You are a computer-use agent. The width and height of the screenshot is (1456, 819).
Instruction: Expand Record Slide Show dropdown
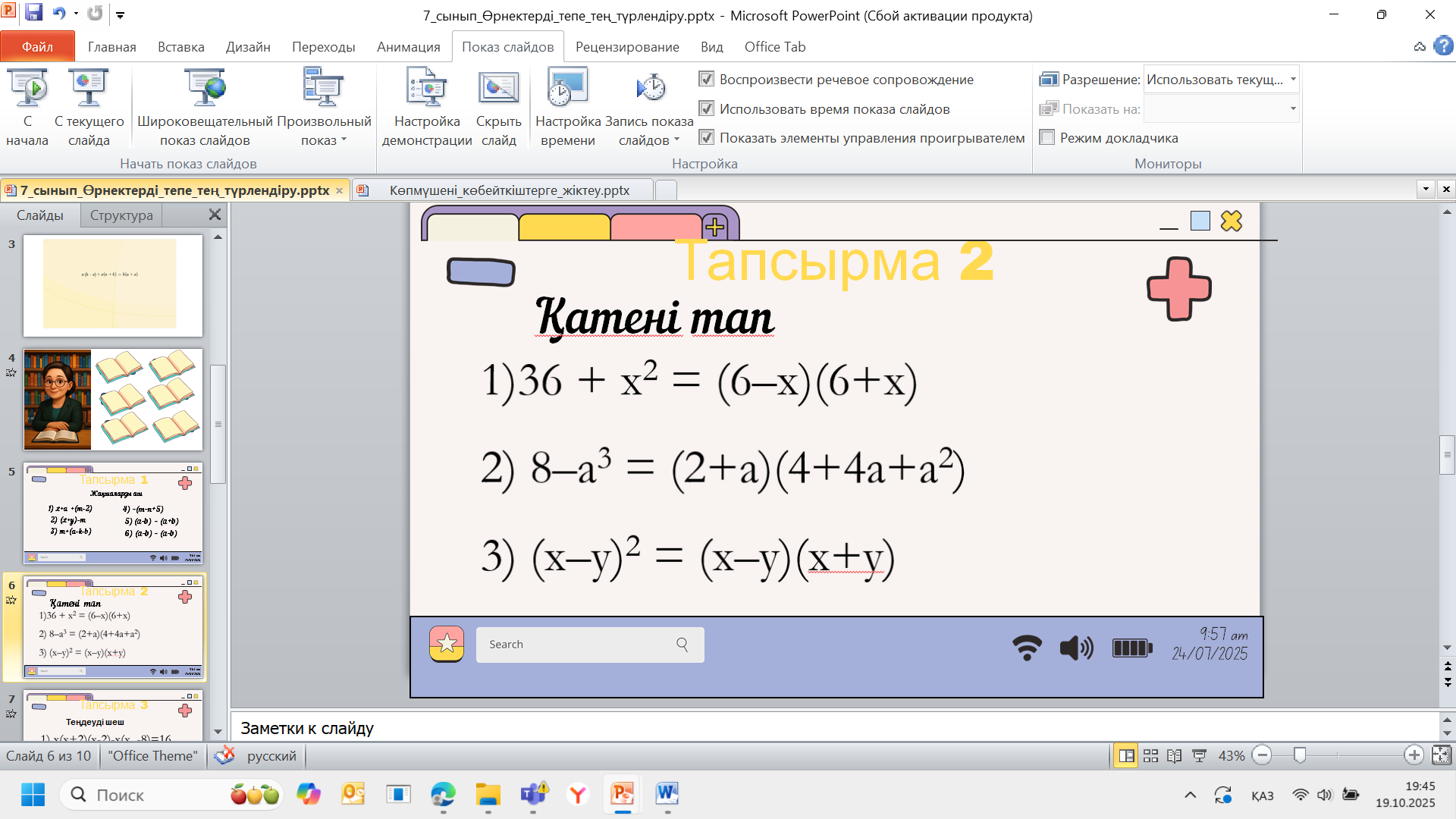(x=676, y=140)
